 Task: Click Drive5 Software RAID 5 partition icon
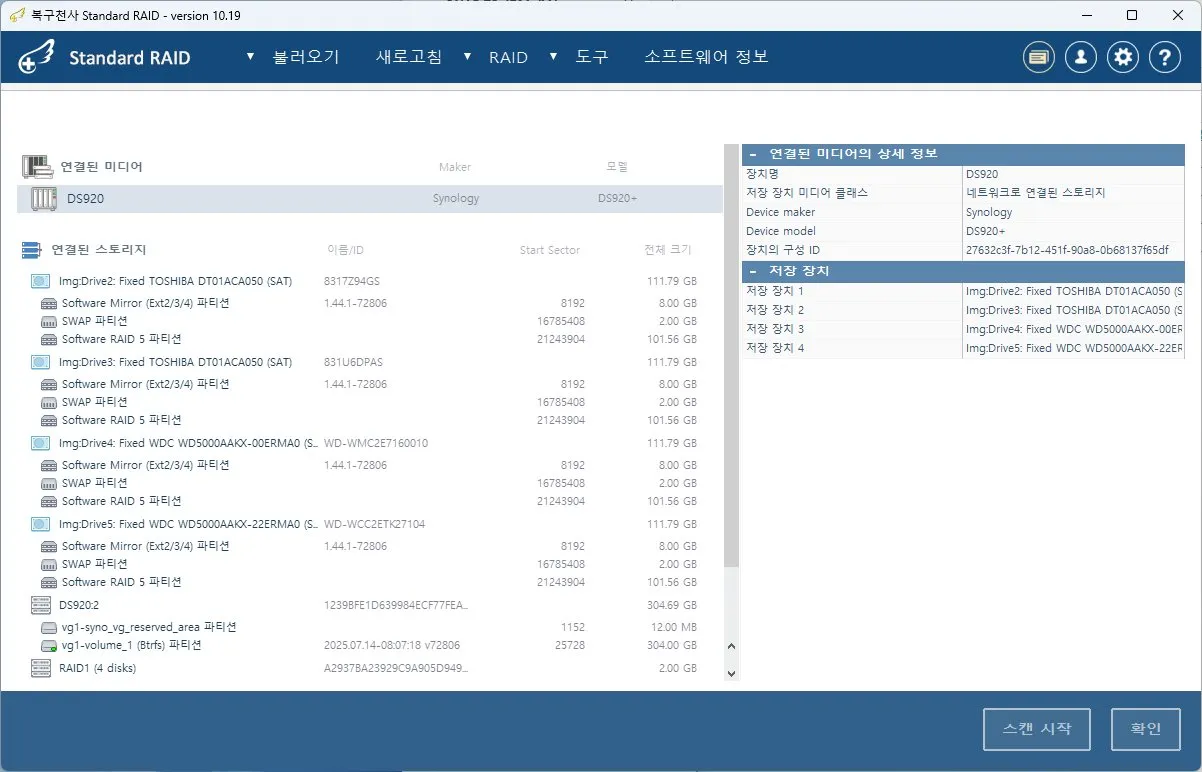point(49,582)
